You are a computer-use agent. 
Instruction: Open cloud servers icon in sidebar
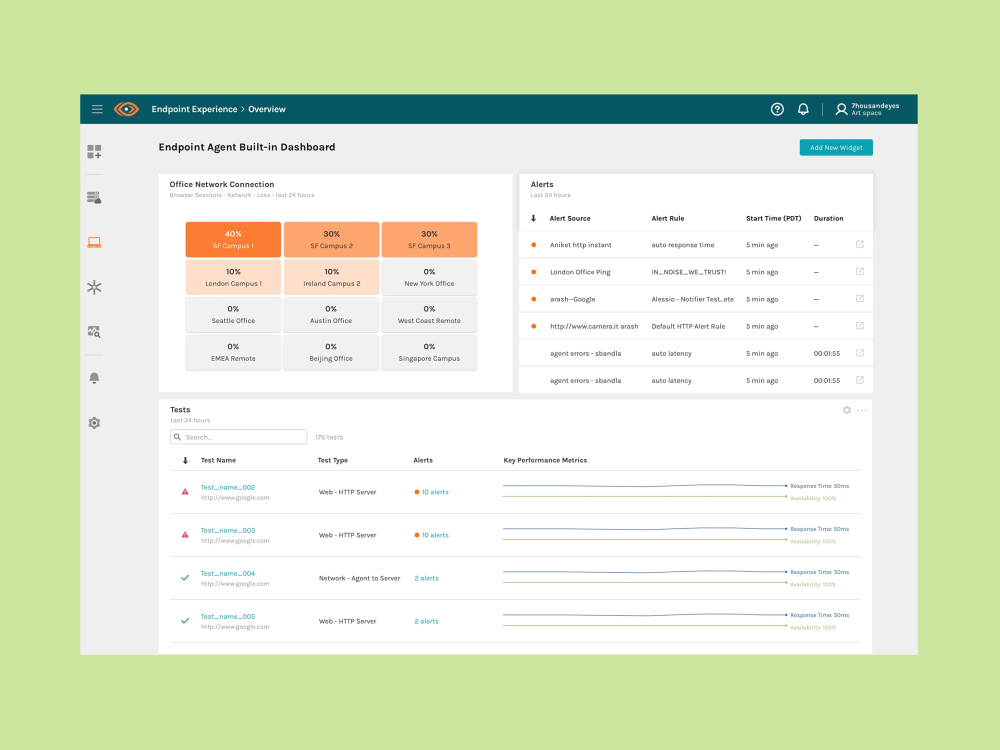[94, 197]
